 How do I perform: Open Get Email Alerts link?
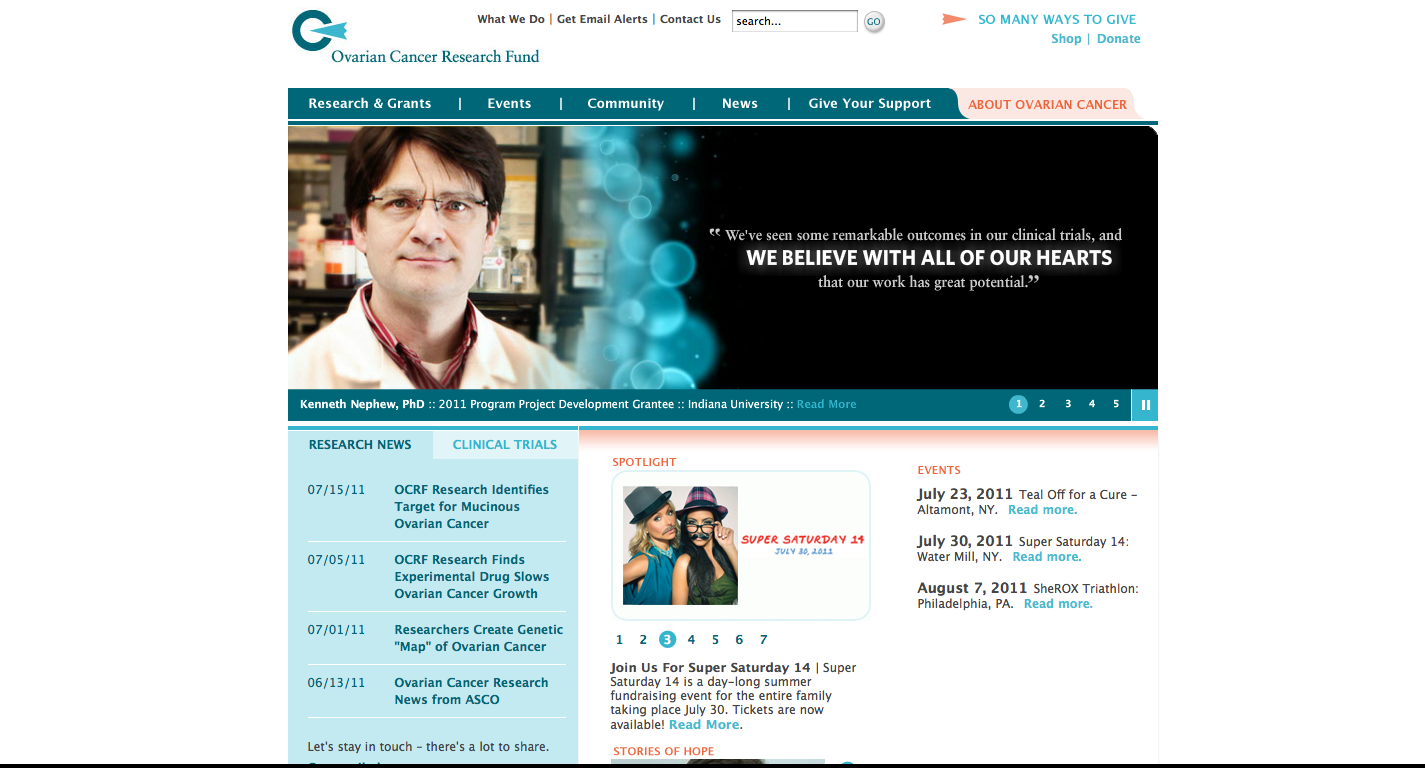pyautogui.click(x=602, y=19)
